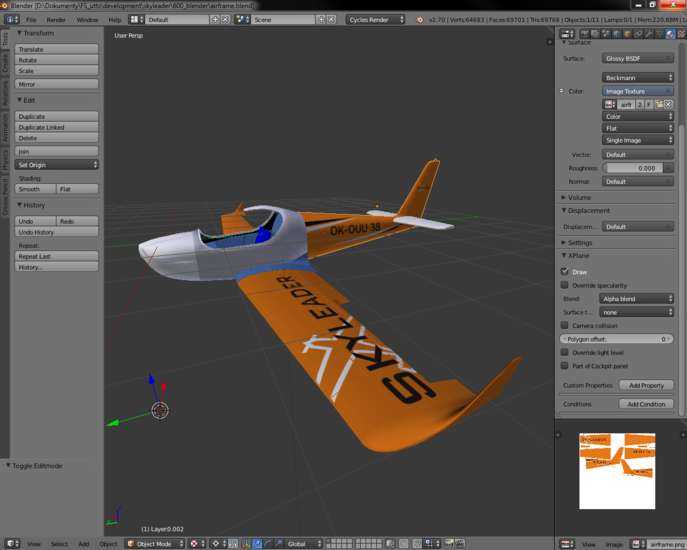Open viewport shading selector in 3D header
687x550 pixels.
(197, 544)
